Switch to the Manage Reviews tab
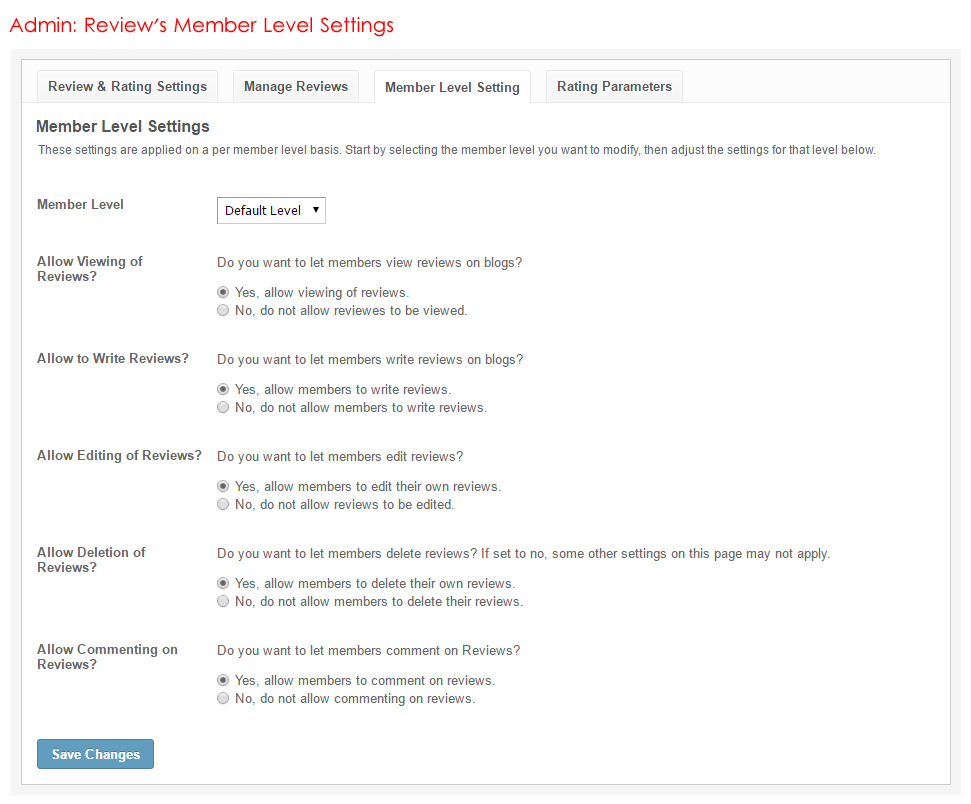 296,86
